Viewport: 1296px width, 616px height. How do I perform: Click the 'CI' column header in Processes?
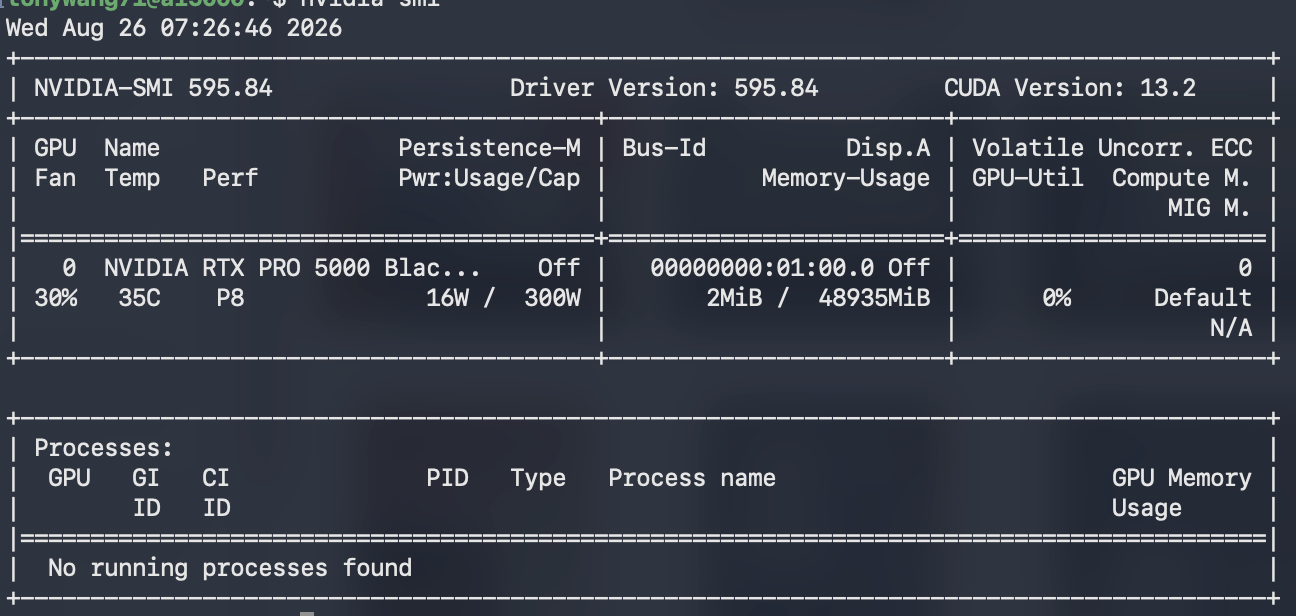point(216,478)
